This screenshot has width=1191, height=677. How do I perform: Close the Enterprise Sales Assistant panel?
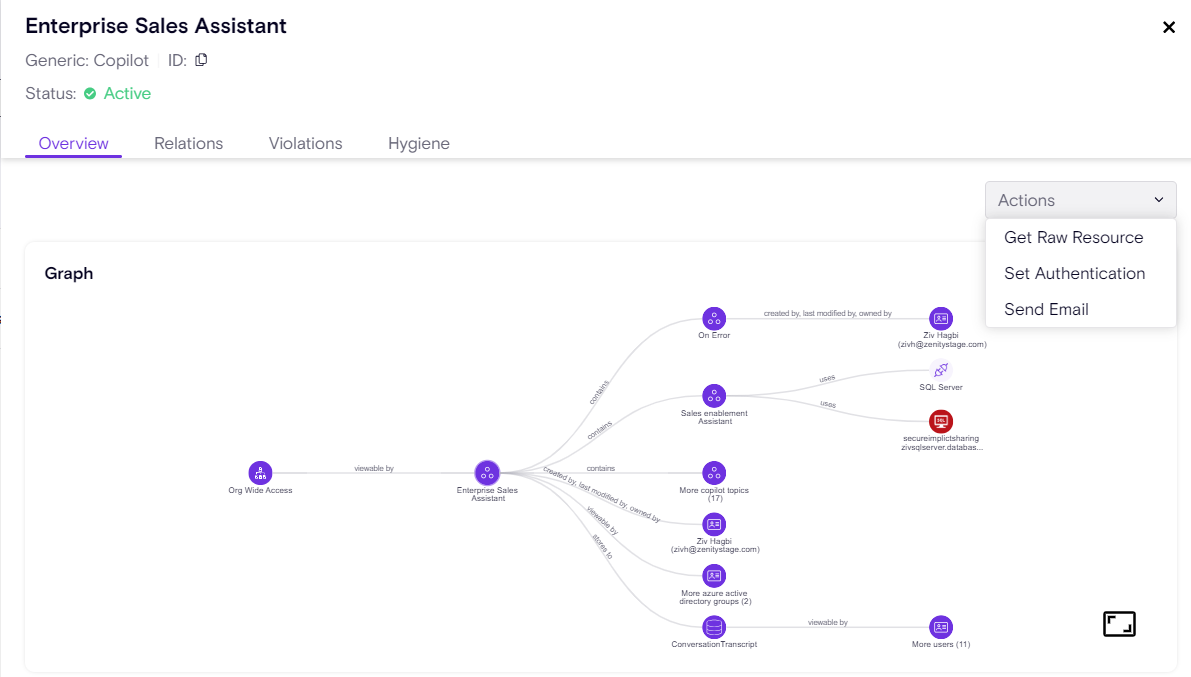click(1168, 27)
